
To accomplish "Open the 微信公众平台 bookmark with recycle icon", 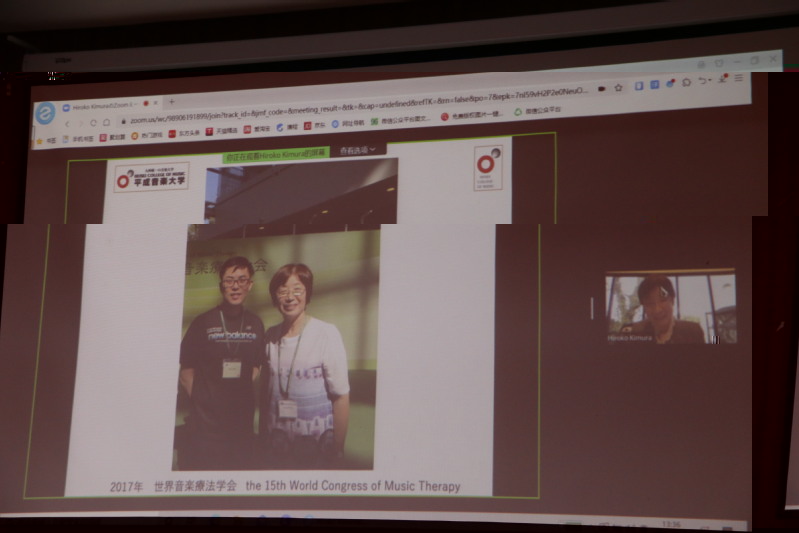I will tap(538, 111).
